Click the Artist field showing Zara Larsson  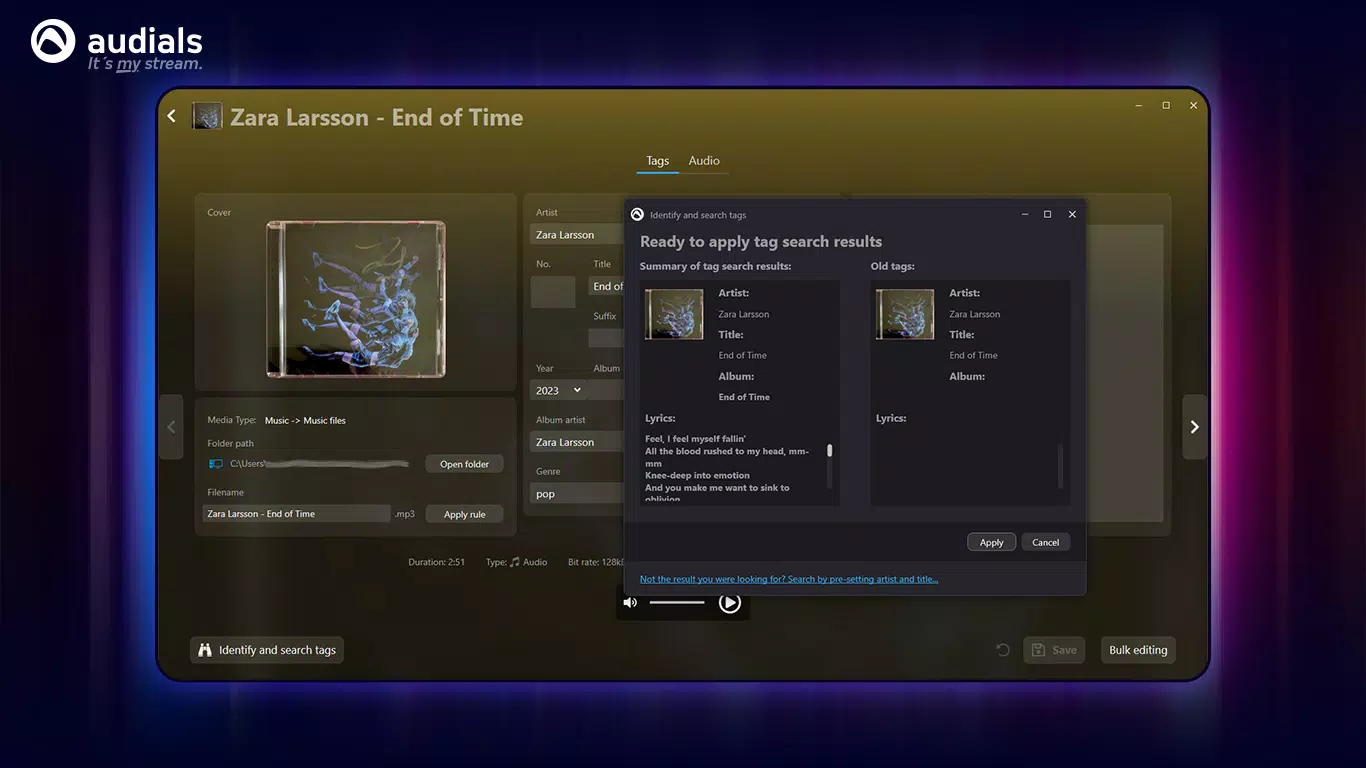tap(577, 235)
